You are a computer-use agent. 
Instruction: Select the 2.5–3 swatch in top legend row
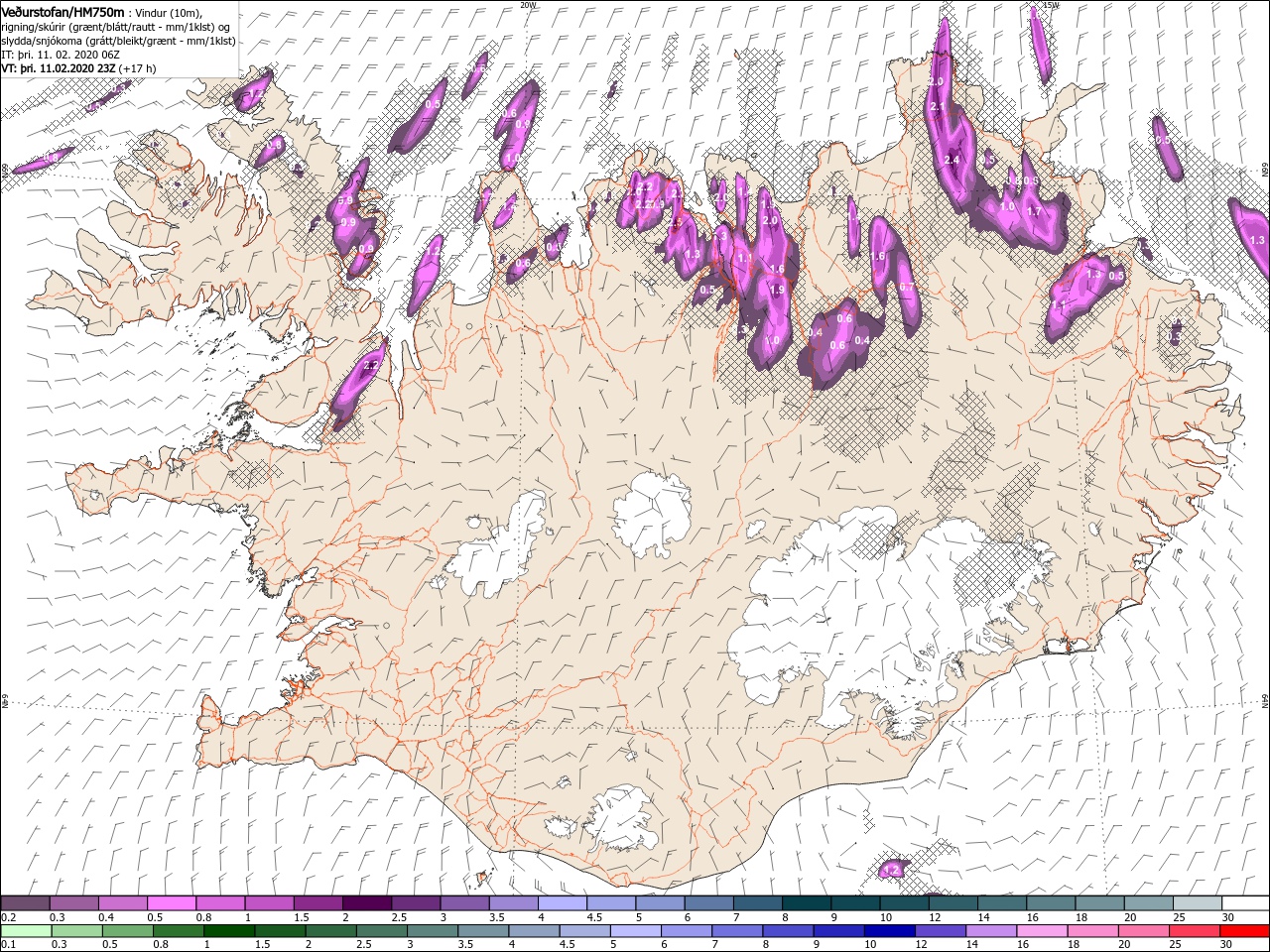[x=415, y=903]
